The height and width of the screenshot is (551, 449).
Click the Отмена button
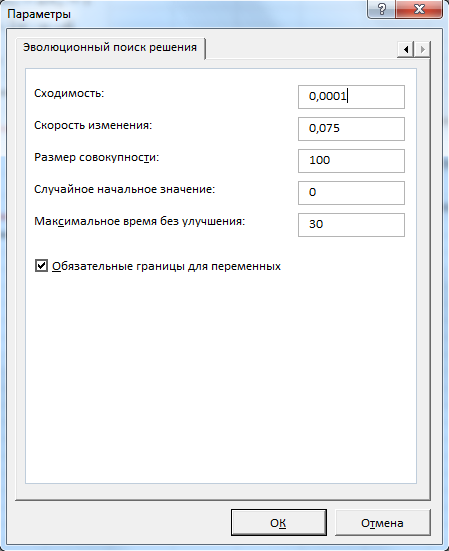[x=382, y=523]
